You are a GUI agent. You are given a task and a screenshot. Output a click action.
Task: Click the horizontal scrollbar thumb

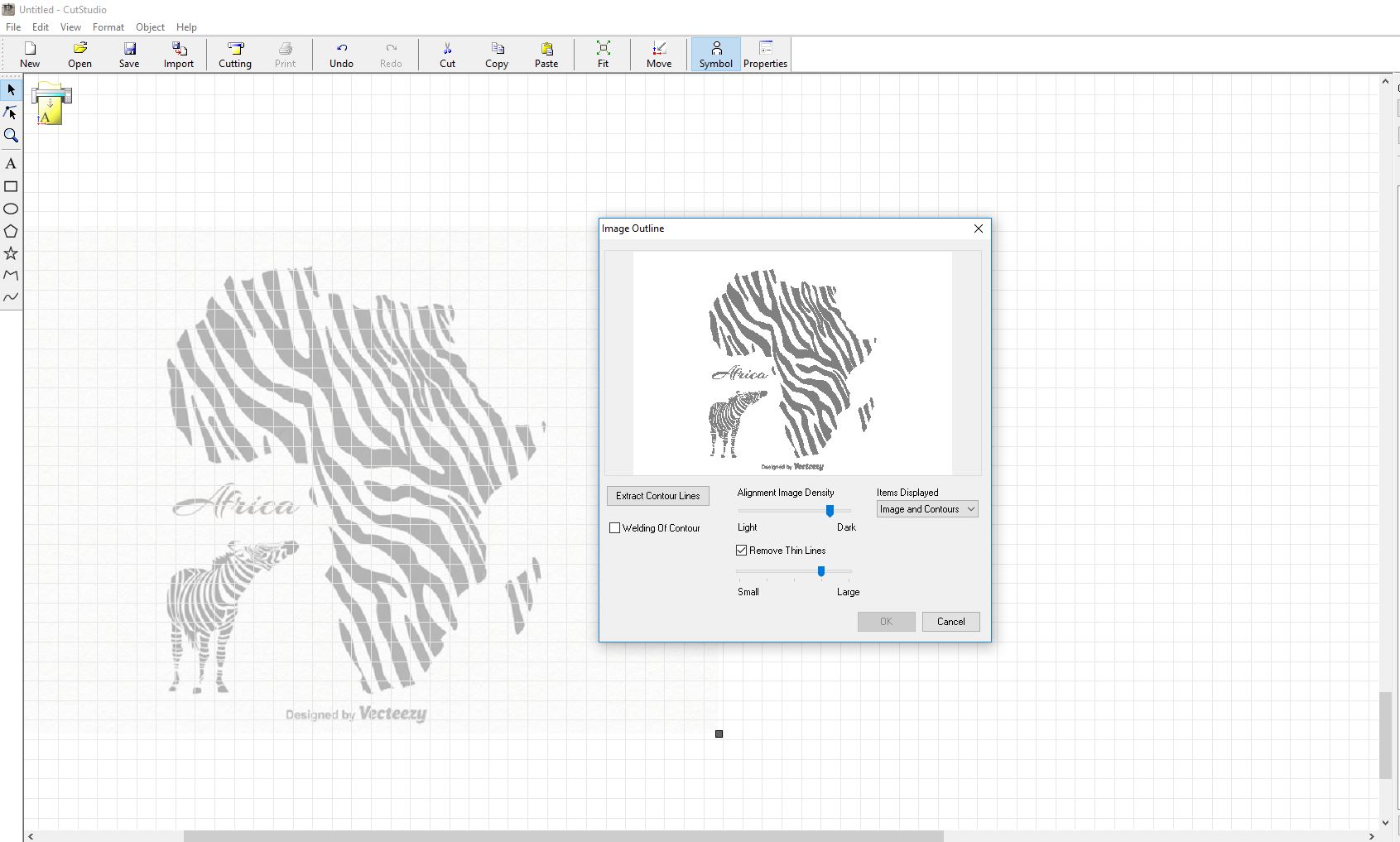tap(563, 836)
